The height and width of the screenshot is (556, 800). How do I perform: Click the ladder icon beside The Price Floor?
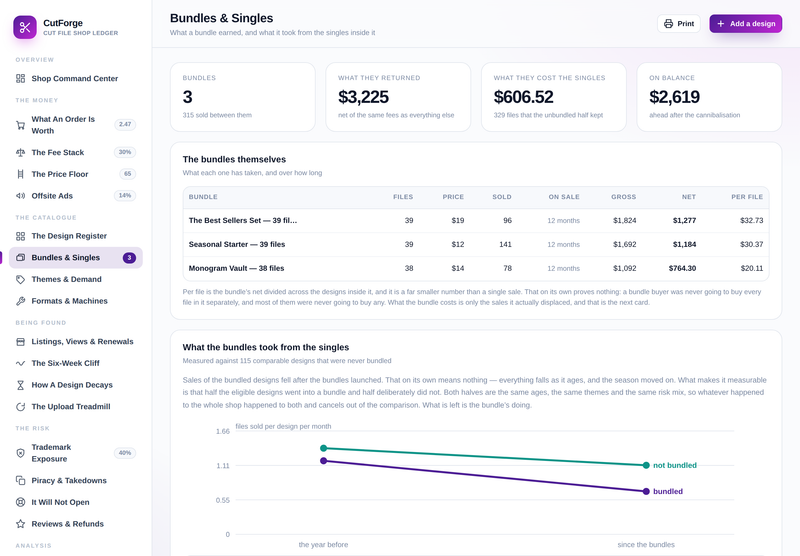coord(20,174)
